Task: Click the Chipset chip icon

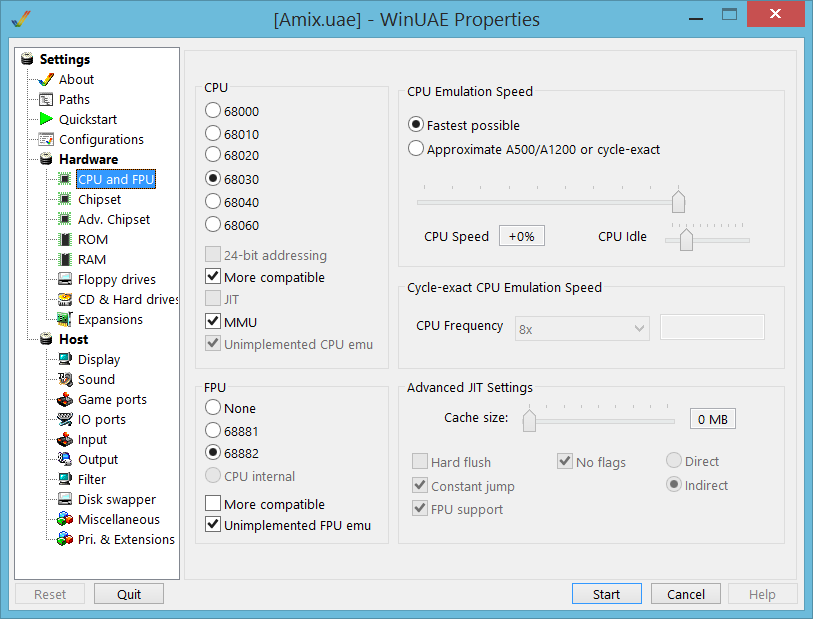Action: 65,199
